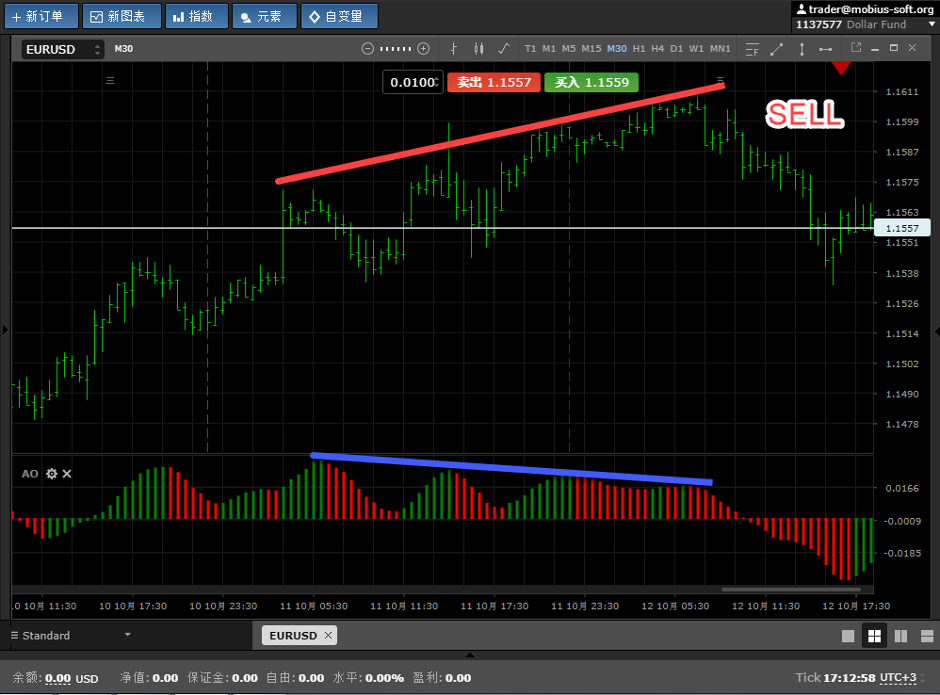Switch to W1 timeframe
Viewport: 940px width, 695px height.
click(x=696, y=49)
